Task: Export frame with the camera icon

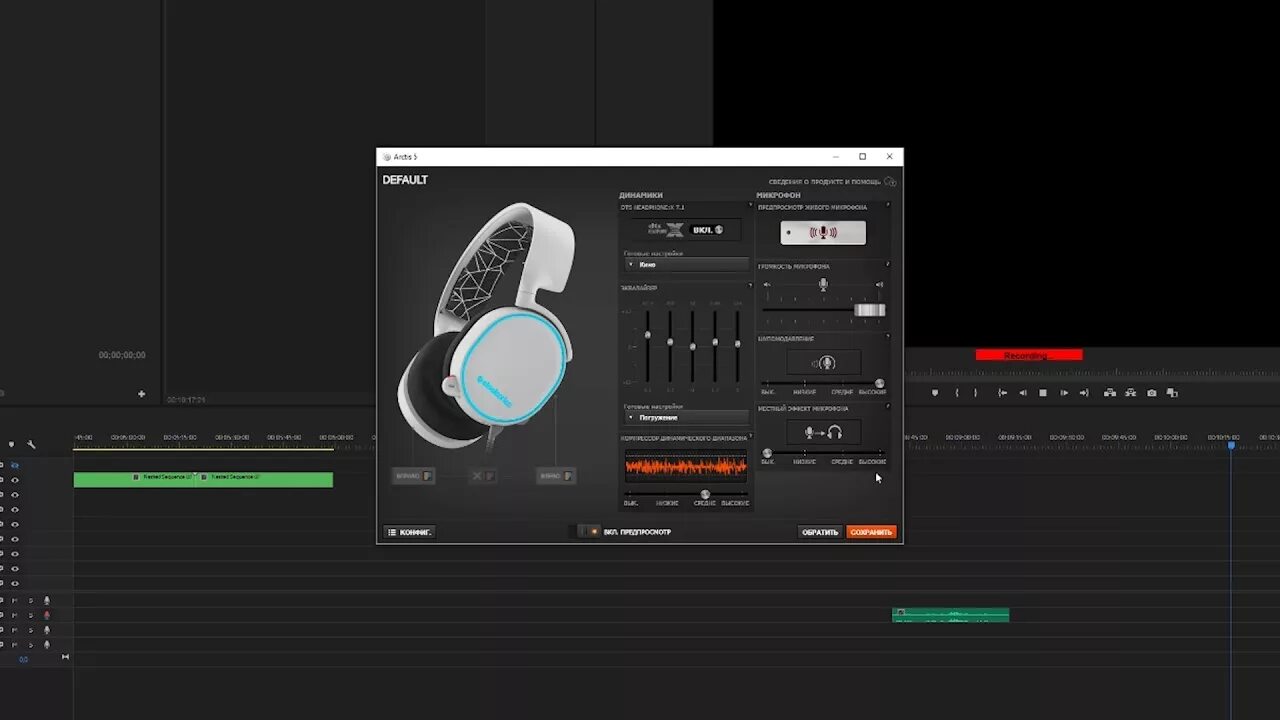Action: 1152,393
